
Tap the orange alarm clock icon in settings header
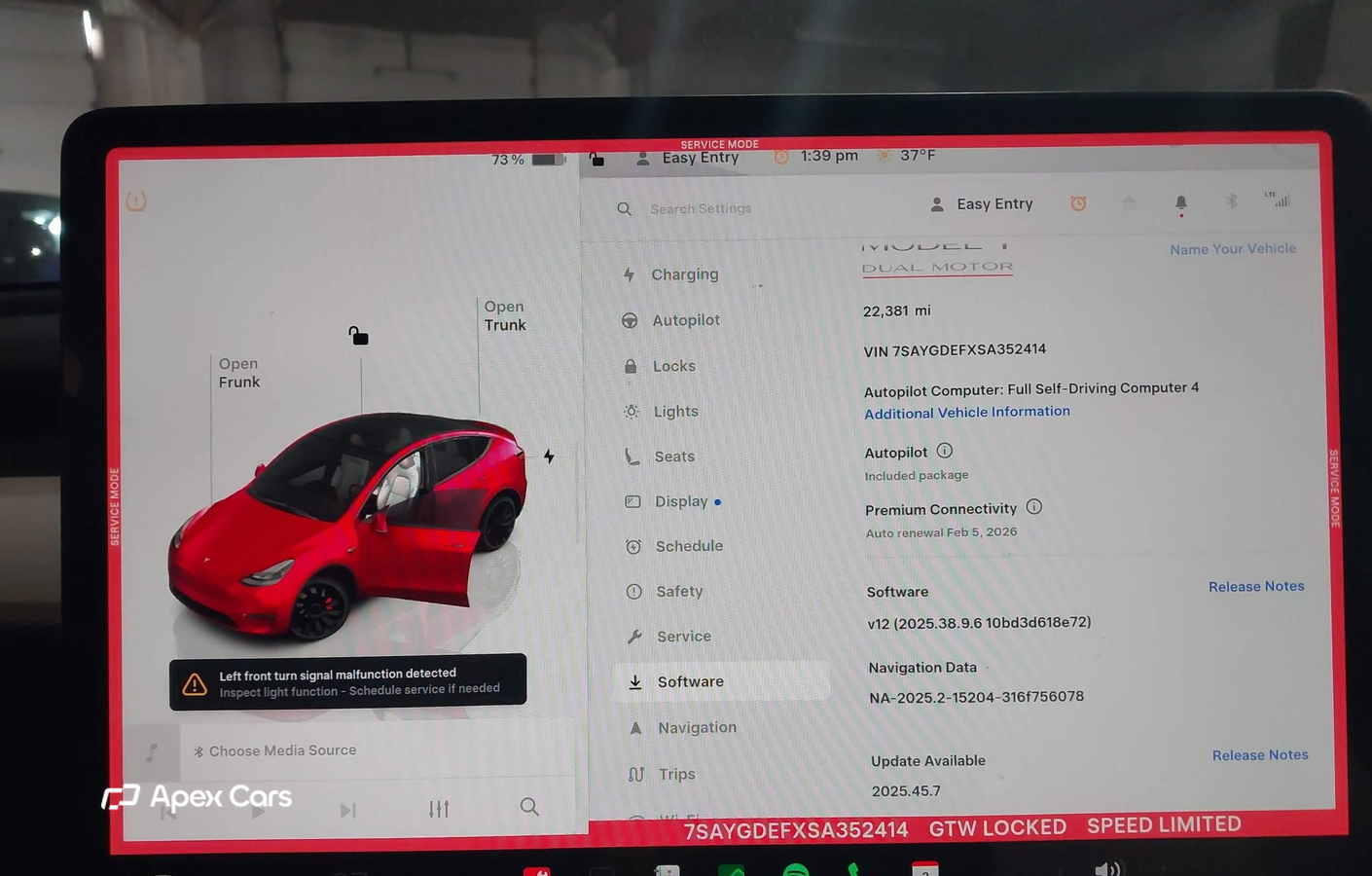(1078, 202)
